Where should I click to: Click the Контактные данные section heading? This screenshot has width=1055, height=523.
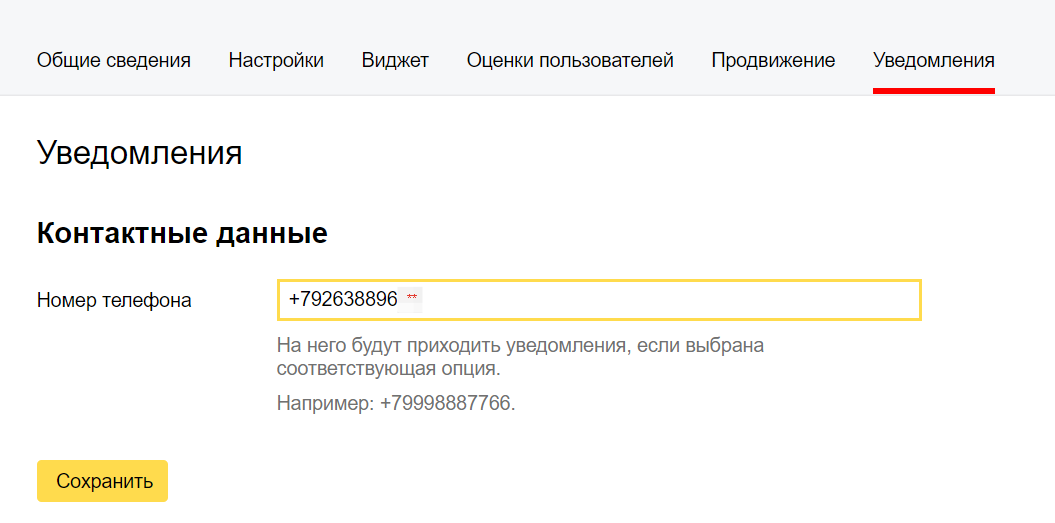[182, 234]
